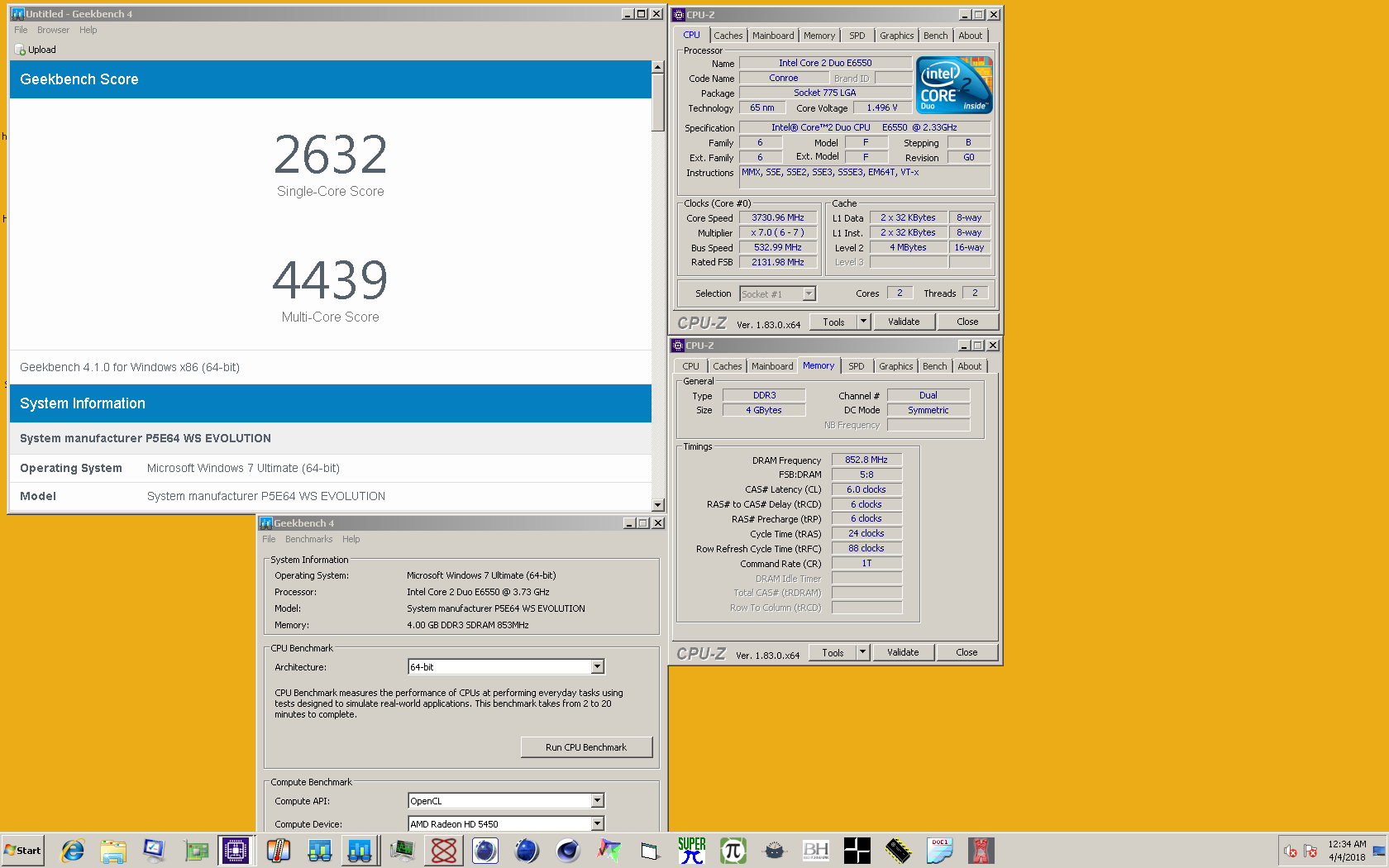The height and width of the screenshot is (868, 1389).
Task: Open the green Pi symbol taskbar icon
Action: [733, 850]
